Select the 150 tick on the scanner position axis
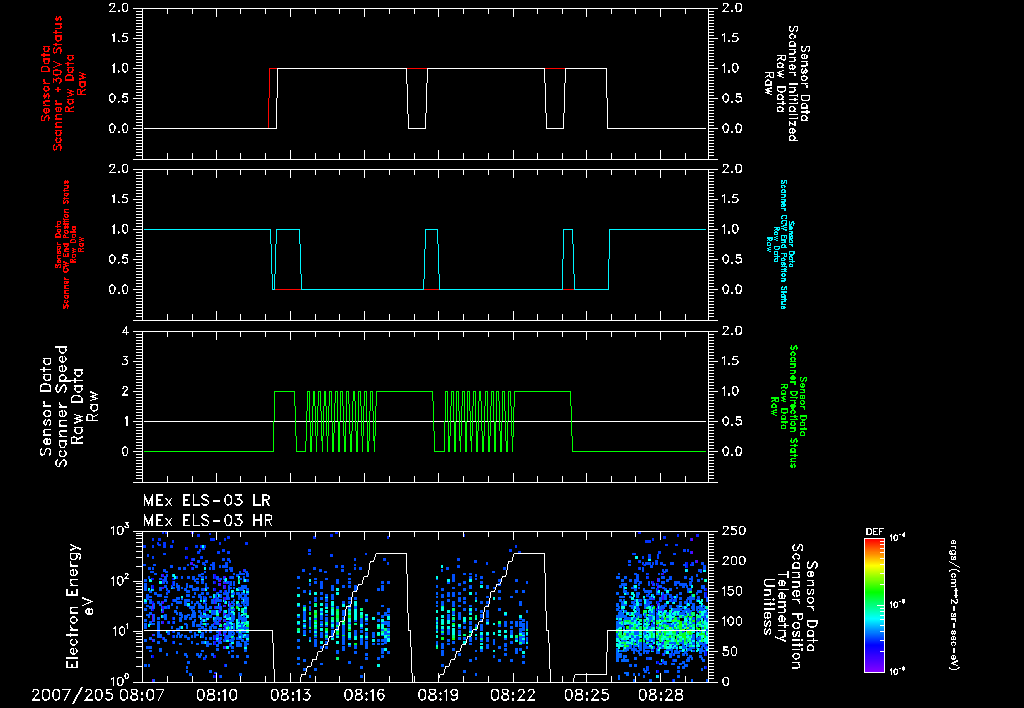This screenshot has height=708, width=1024. [x=733, y=591]
